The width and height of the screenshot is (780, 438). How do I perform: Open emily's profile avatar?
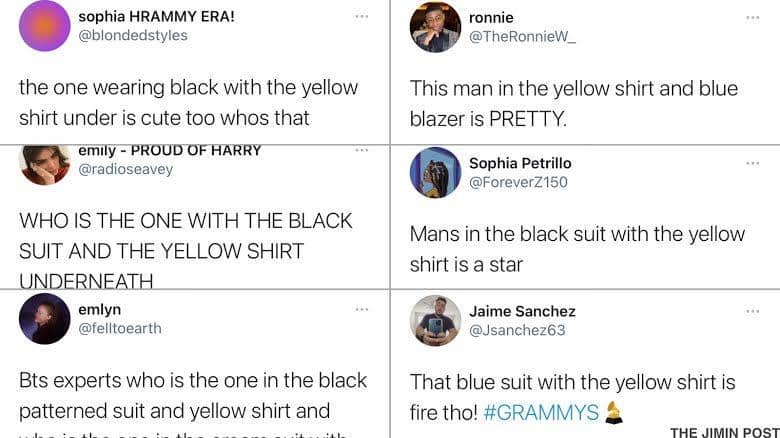[45, 163]
